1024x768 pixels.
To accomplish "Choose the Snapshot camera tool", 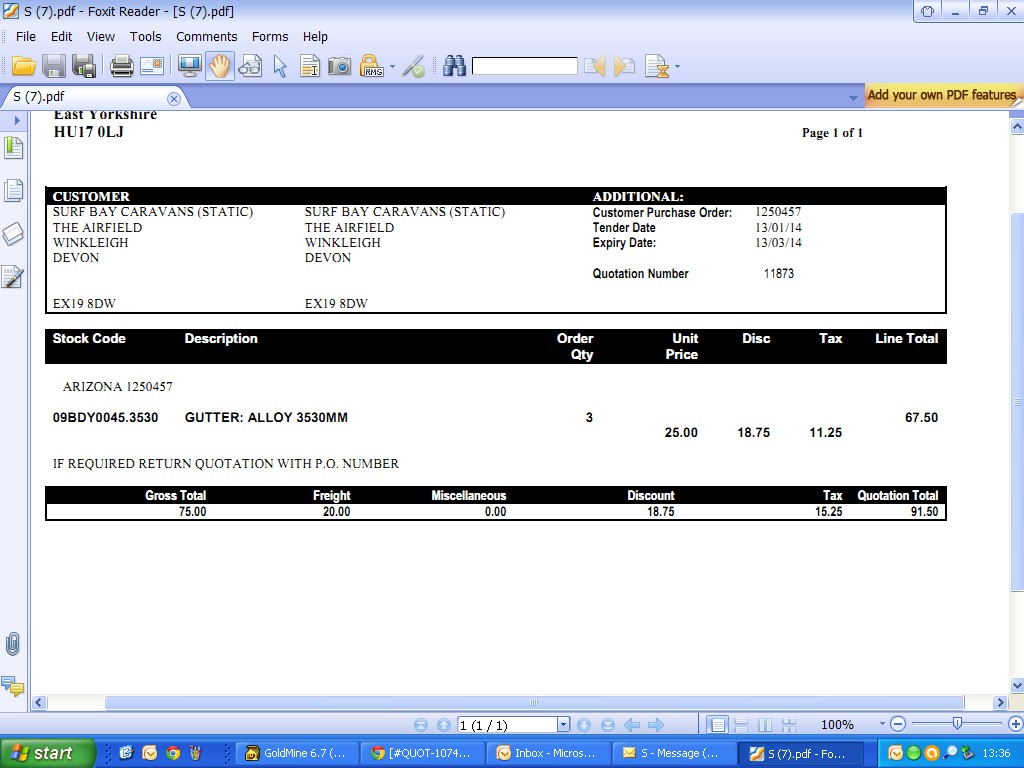I will [340, 67].
